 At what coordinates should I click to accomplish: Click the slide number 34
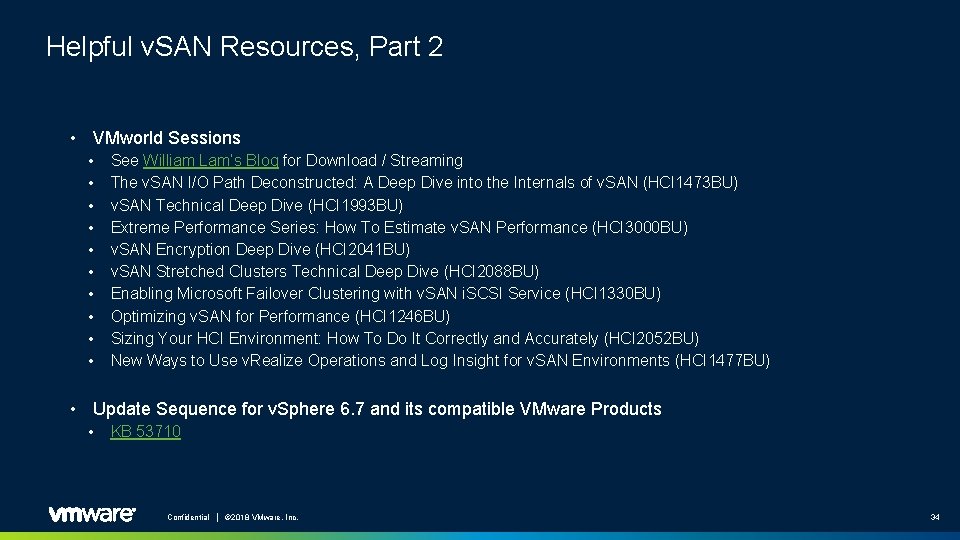point(935,517)
